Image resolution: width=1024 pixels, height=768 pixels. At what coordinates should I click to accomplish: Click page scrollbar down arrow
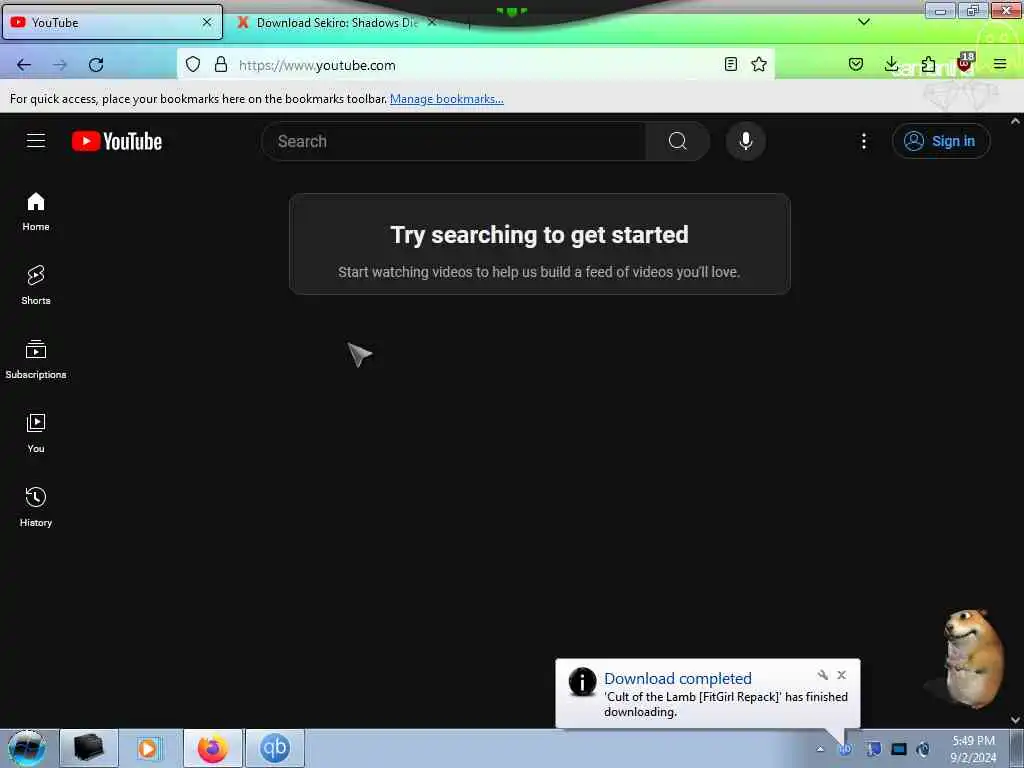click(x=1016, y=720)
